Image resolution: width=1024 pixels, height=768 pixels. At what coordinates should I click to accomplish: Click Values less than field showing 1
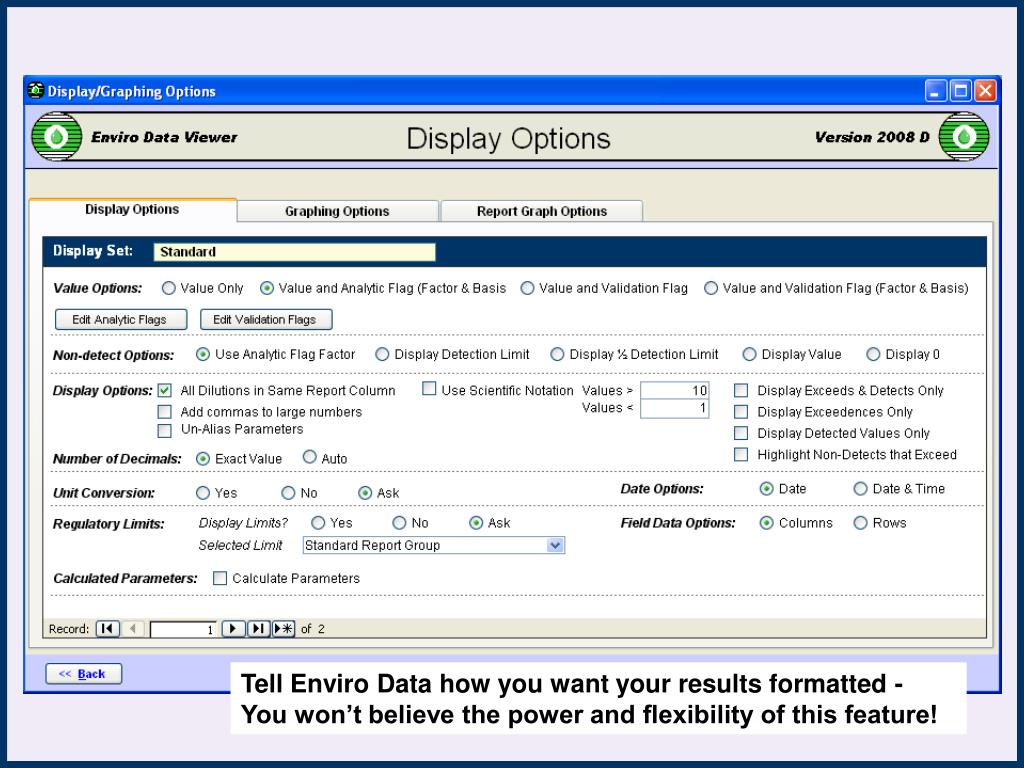[x=675, y=408]
